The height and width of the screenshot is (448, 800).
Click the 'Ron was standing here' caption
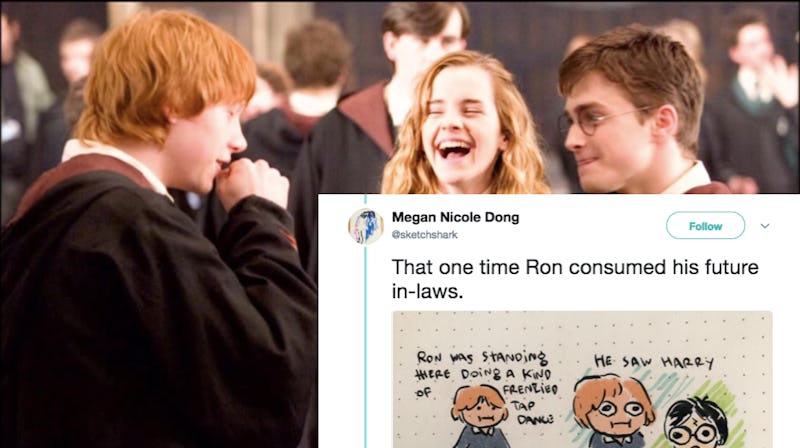click(482, 364)
